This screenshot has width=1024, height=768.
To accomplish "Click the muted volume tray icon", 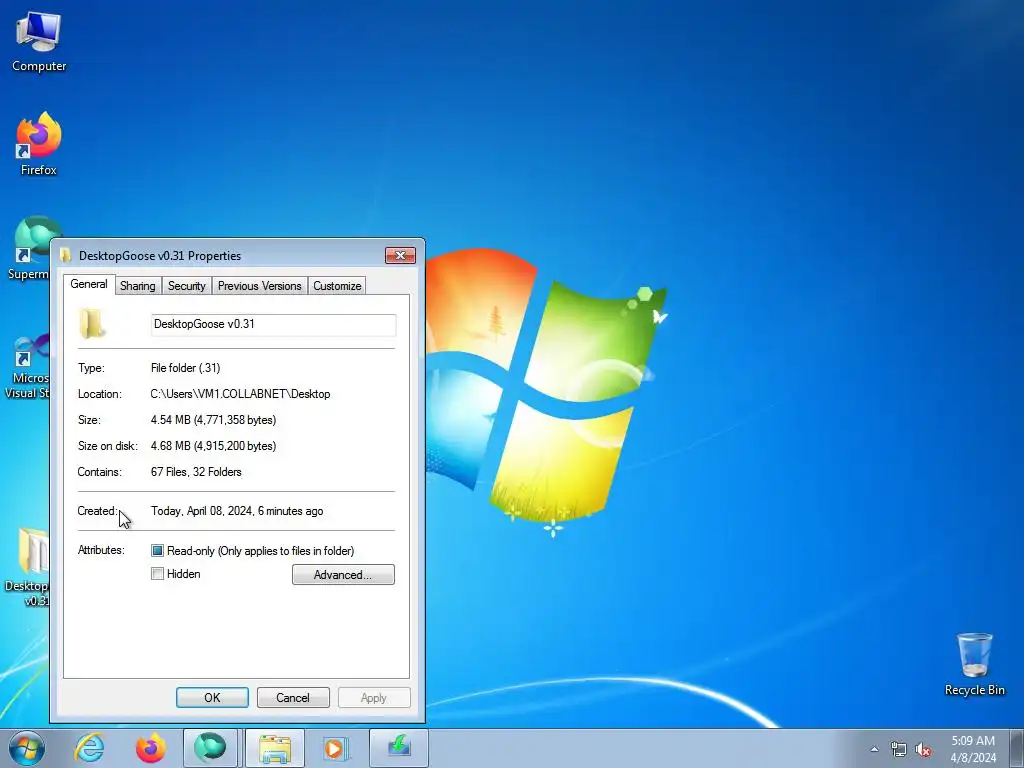I will [923, 750].
